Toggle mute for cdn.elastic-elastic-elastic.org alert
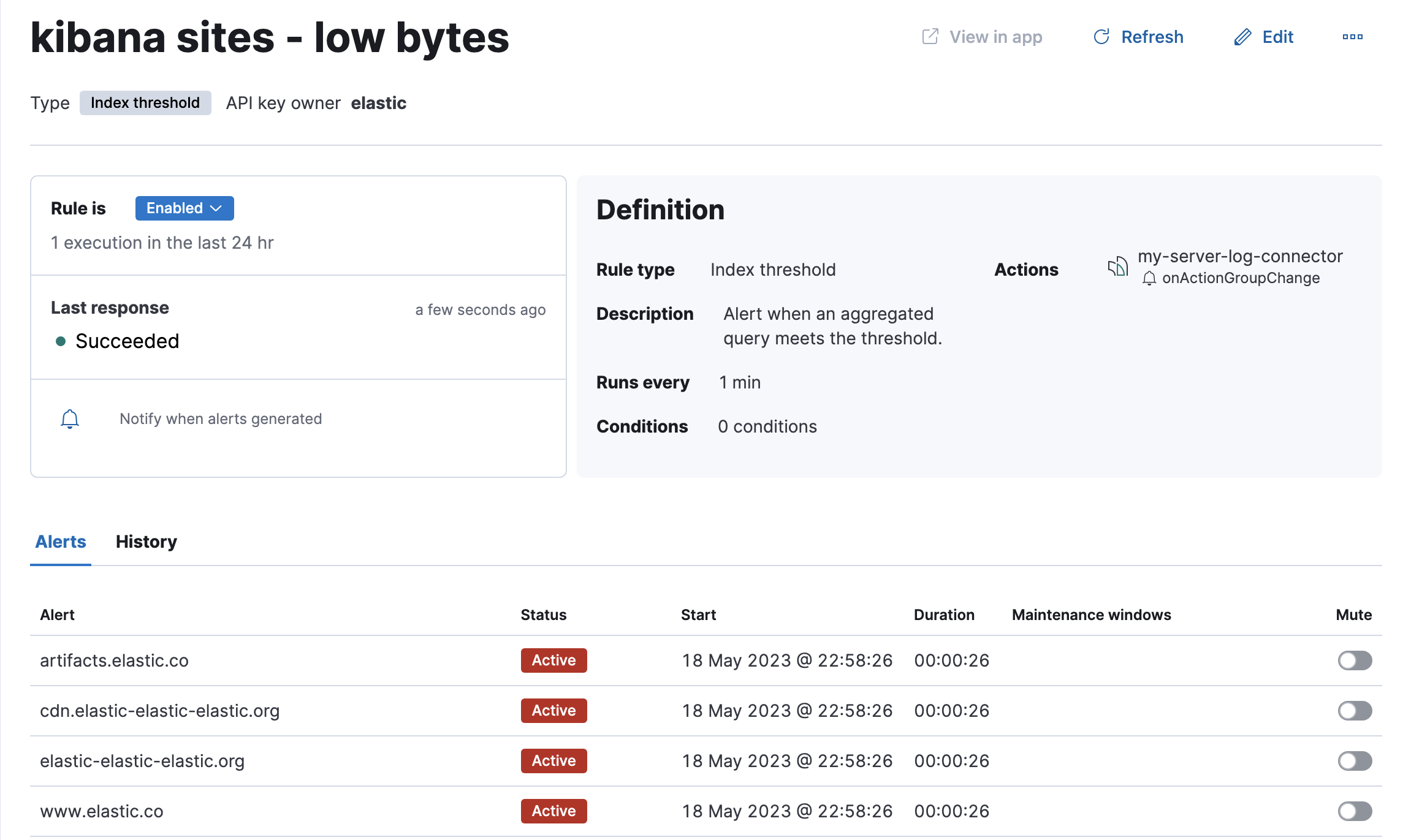Image resolution: width=1411 pixels, height=840 pixels. pos(1355,710)
